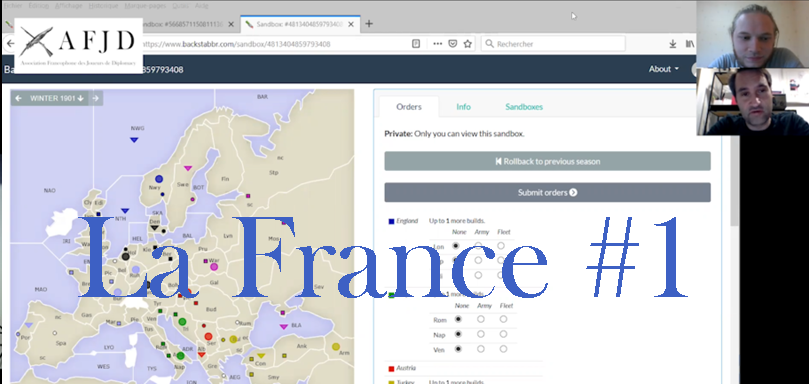Switch to the Info tab
809x384 pixels.
[463, 107]
